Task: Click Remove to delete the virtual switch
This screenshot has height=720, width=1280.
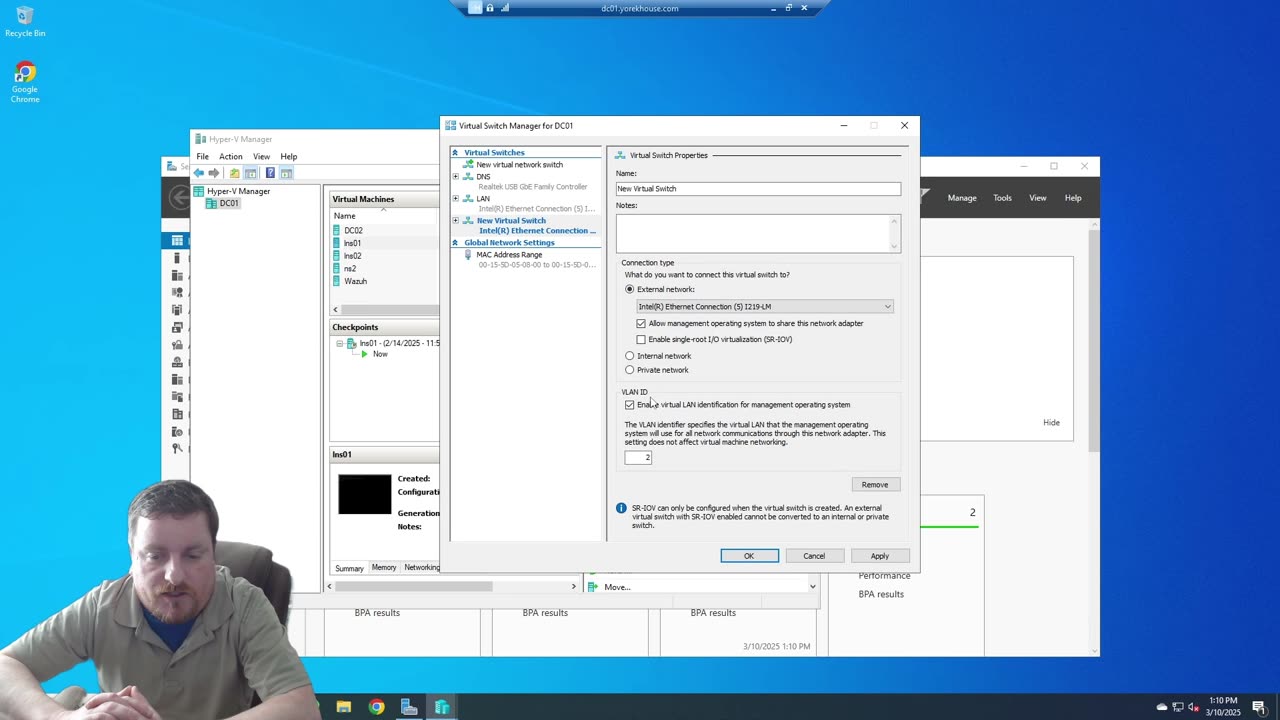Action: click(875, 484)
